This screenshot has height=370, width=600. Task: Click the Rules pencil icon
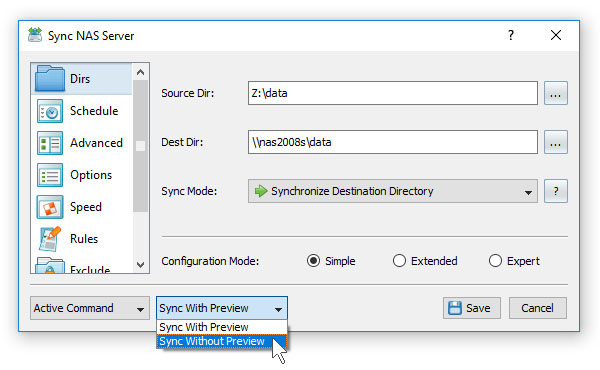50,239
